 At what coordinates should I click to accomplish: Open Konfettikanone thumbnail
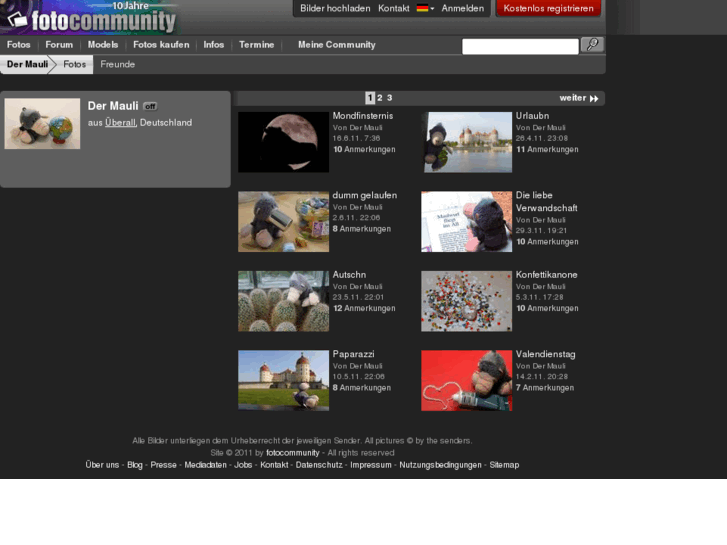[466, 301]
